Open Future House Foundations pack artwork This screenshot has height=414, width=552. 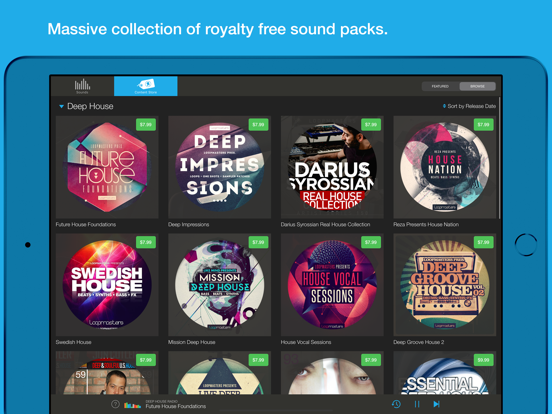click(x=107, y=167)
